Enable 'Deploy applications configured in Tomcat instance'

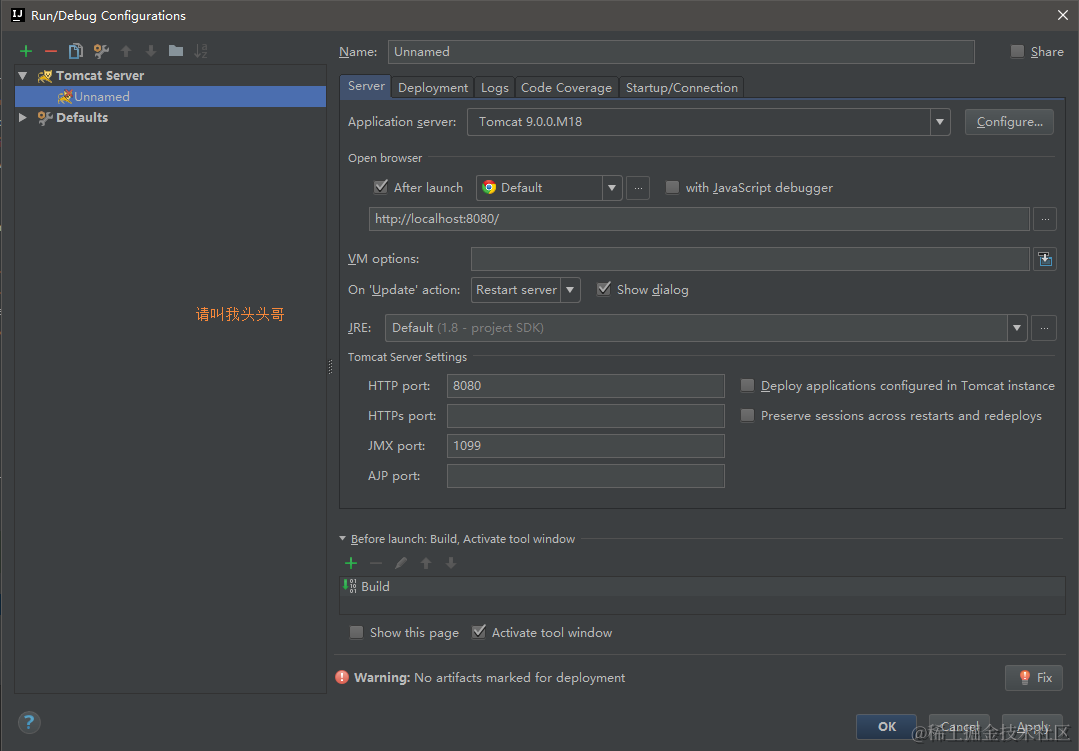coord(747,385)
